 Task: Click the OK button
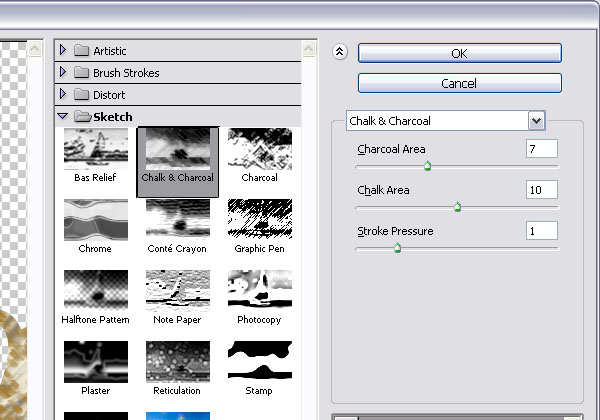point(460,53)
